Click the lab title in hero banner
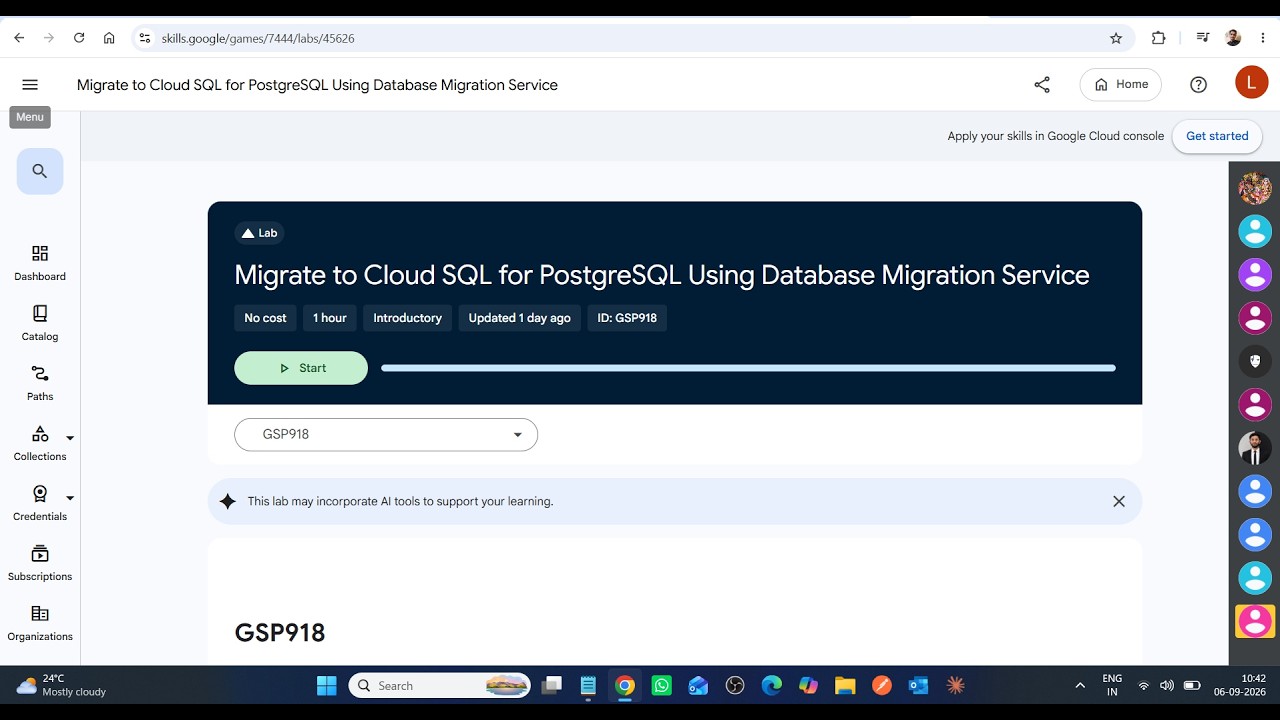This screenshot has height=720, width=1280. (x=662, y=275)
